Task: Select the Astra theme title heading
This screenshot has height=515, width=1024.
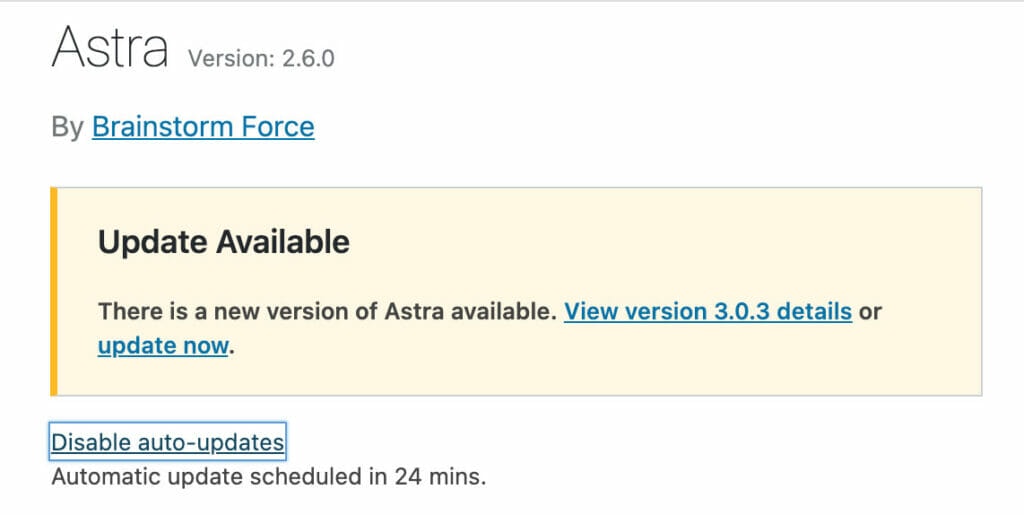Action: click(110, 47)
